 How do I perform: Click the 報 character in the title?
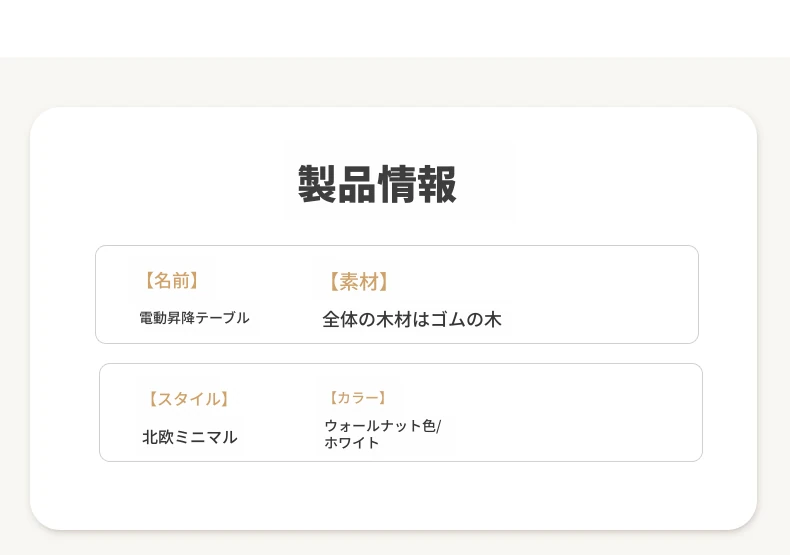click(438, 184)
